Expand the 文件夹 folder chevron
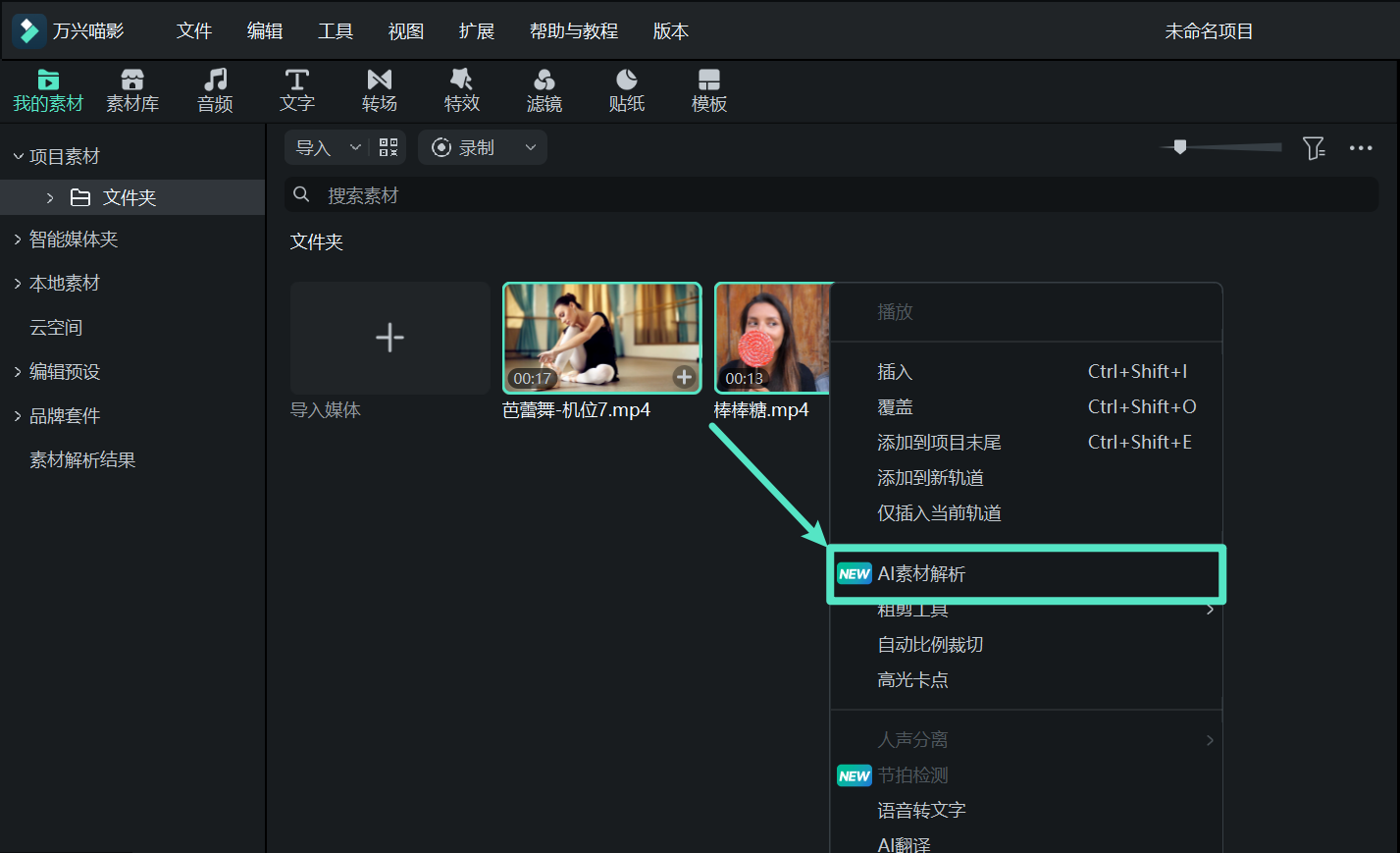 tap(50, 197)
